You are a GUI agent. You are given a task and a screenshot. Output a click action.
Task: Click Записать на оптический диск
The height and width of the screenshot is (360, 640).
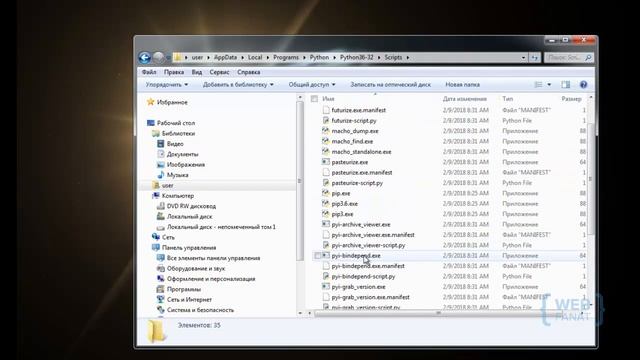click(391, 84)
